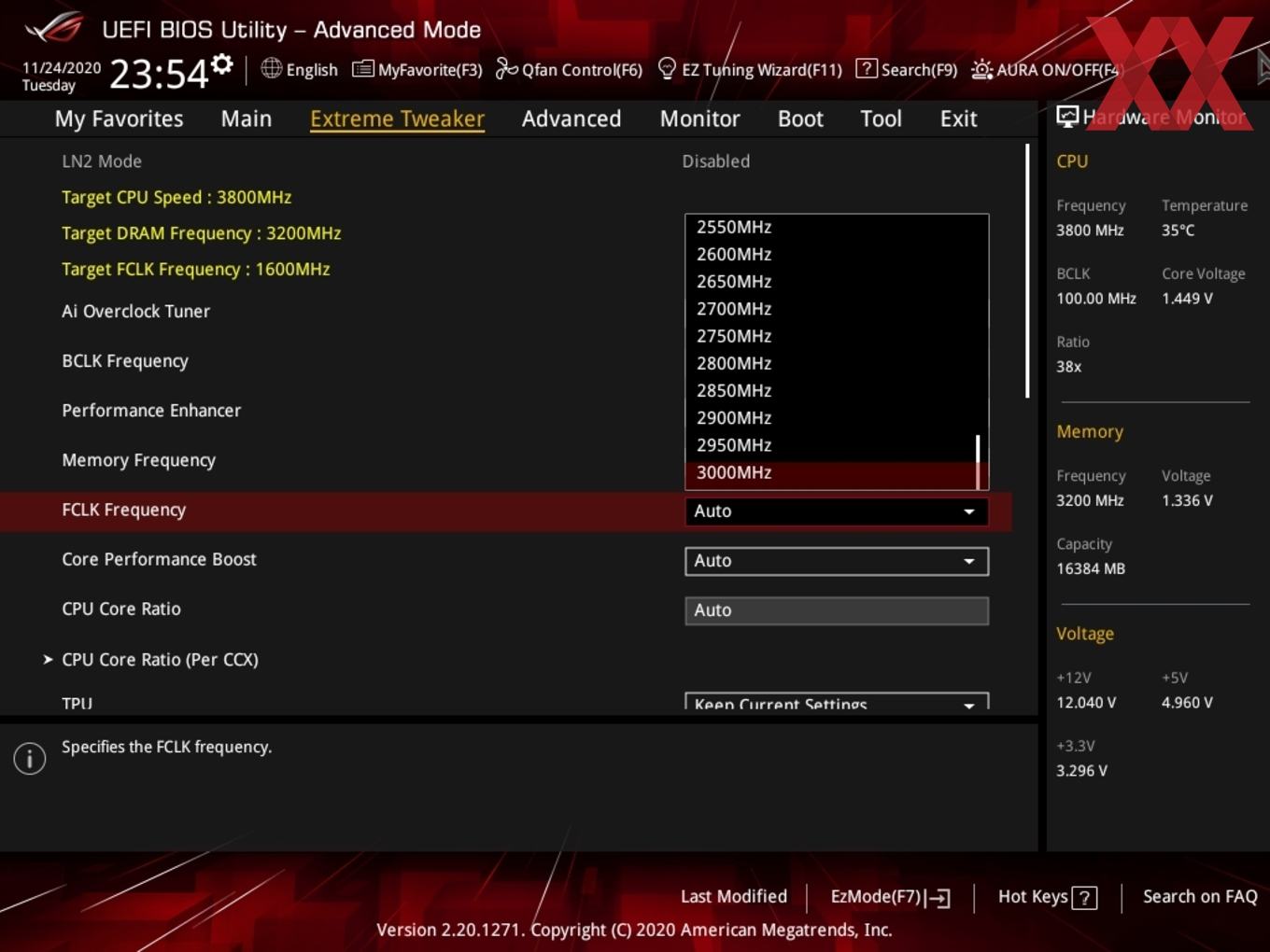1270x952 pixels.
Task: Click the info icon in help area
Action: (x=30, y=759)
